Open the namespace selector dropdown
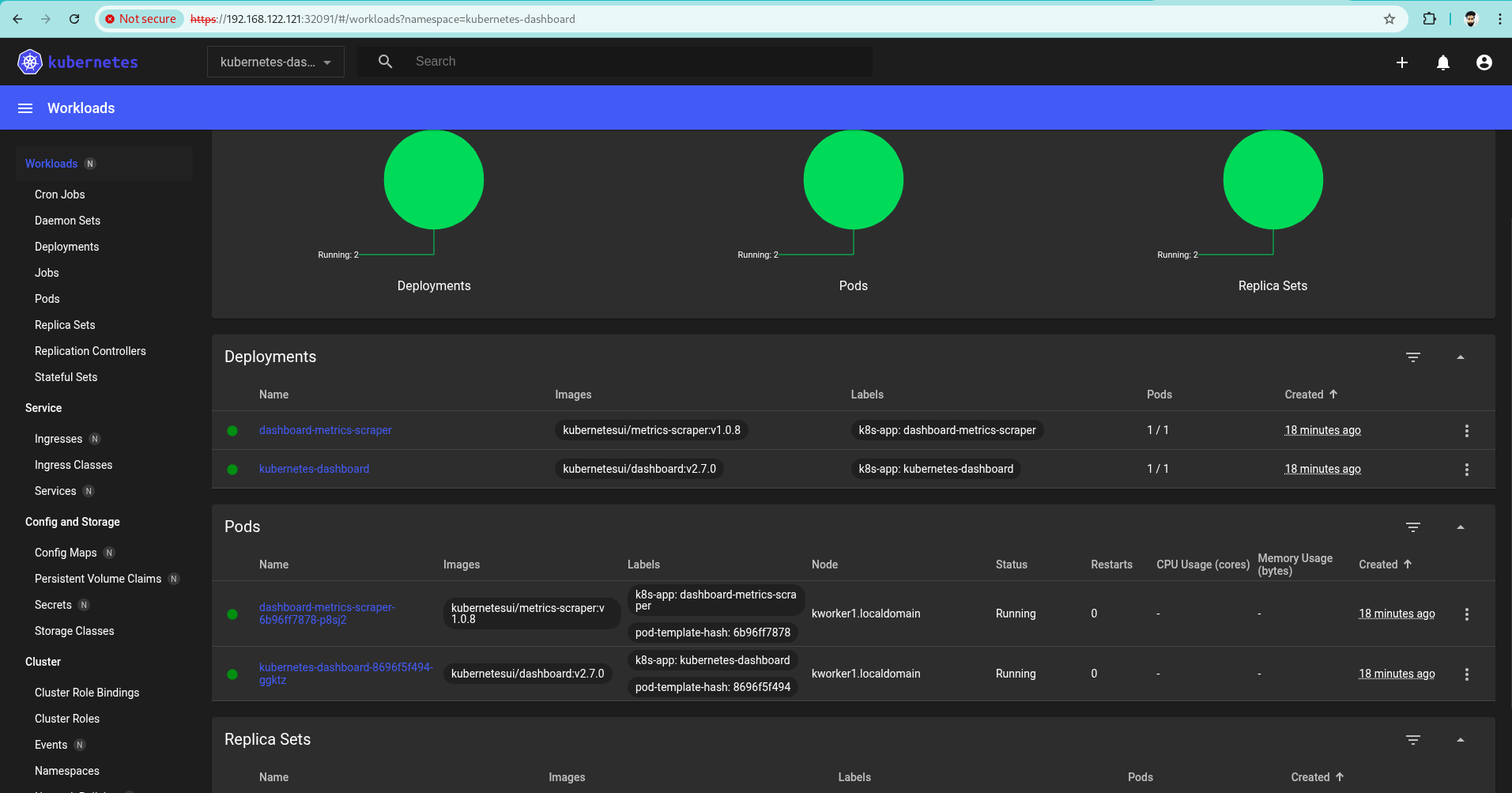Image resolution: width=1512 pixels, height=793 pixels. click(275, 62)
